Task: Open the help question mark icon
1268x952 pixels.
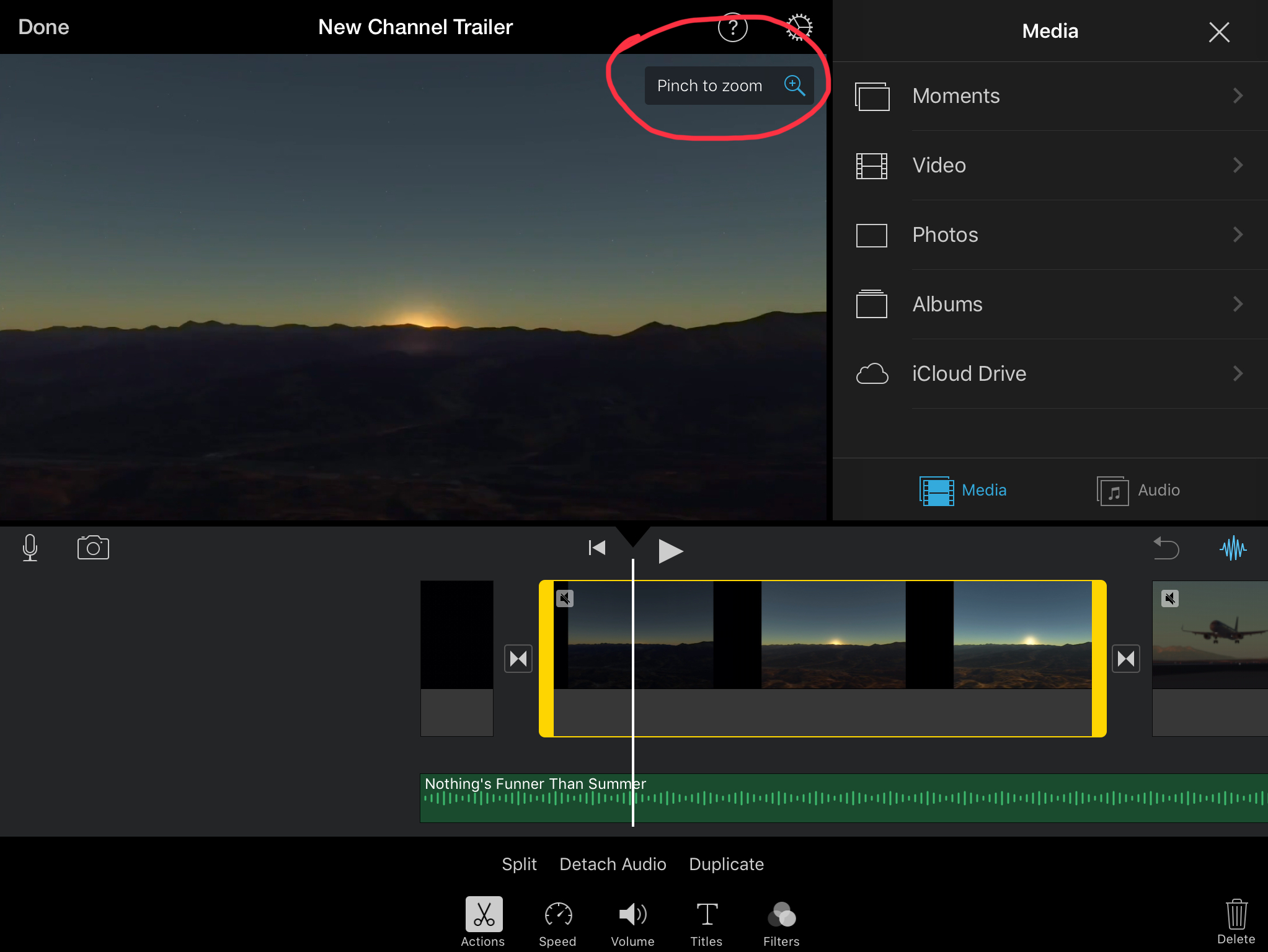Action: pos(732,27)
